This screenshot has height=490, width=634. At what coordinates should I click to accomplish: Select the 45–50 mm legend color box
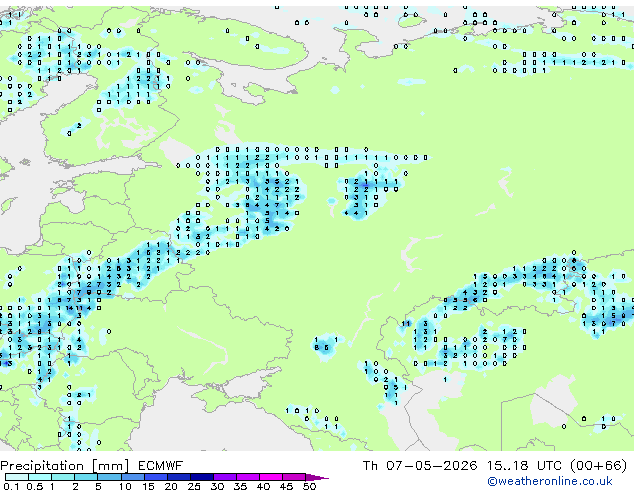[294, 477]
